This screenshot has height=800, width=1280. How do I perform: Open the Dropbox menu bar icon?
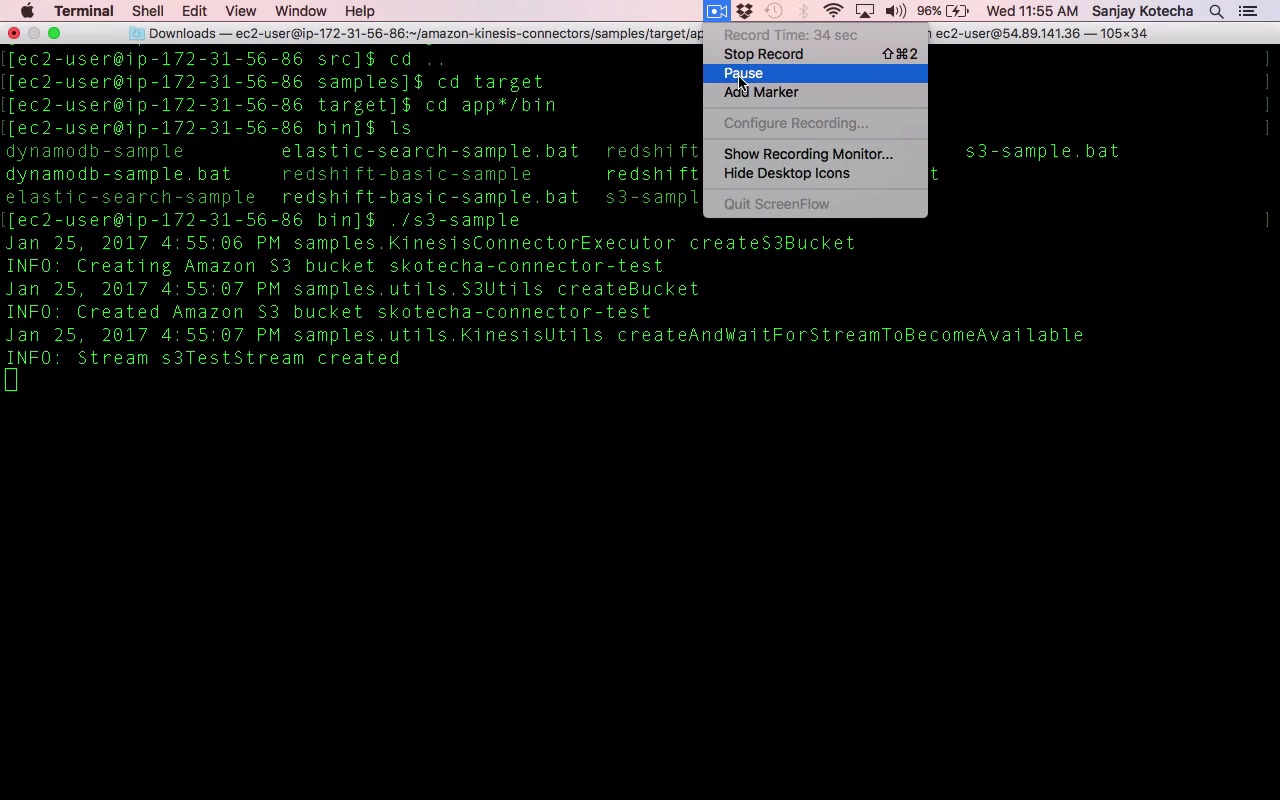[x=745, y=11]
